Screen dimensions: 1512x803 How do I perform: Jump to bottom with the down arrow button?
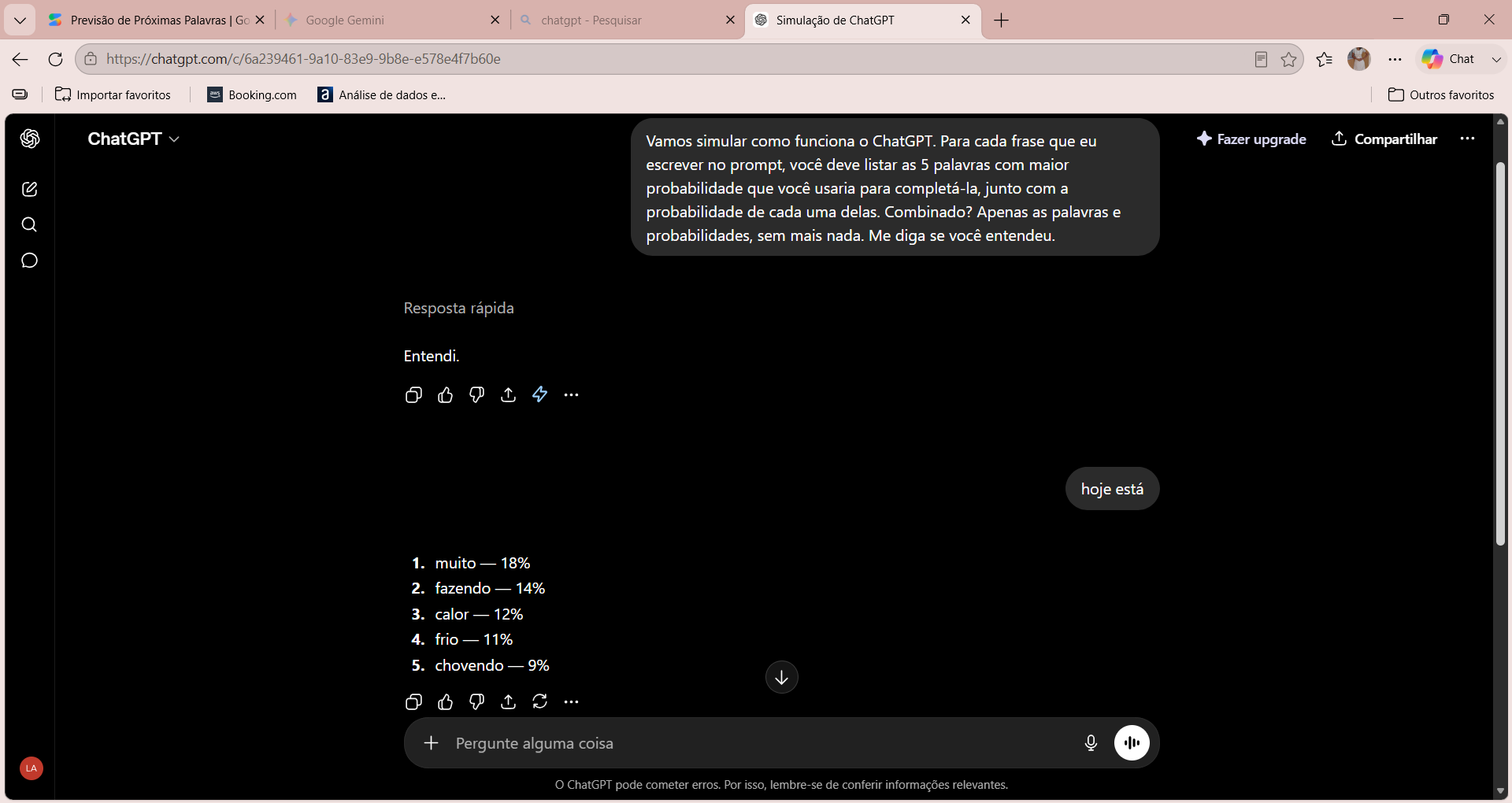point(782,677)
